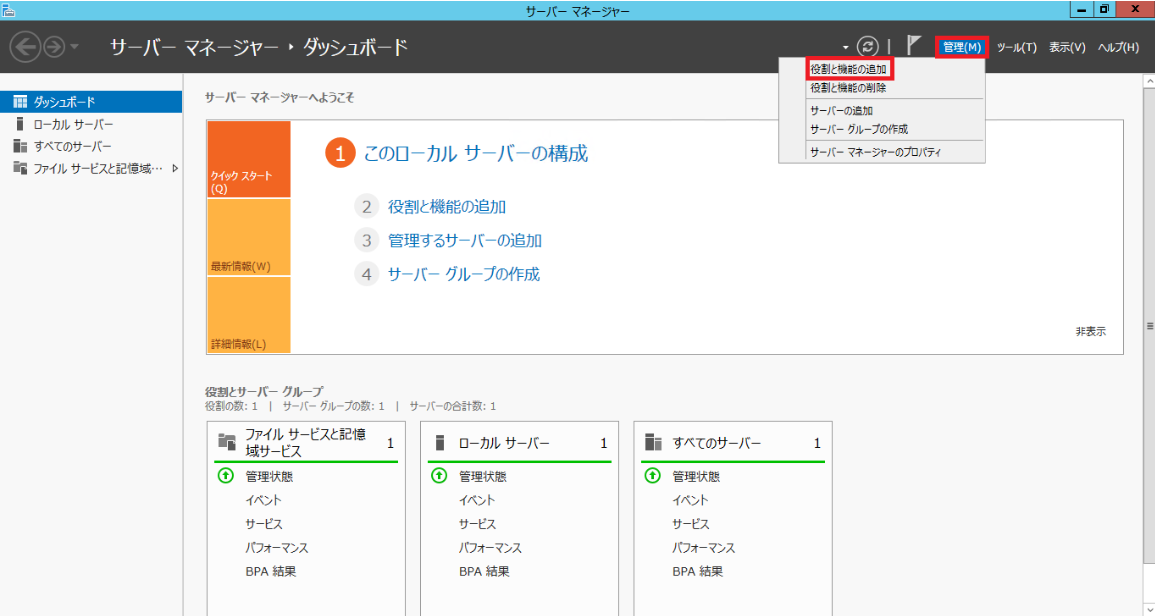Click the forward navigation arrow icon
1155x616 pixels.
pos(53,47)
